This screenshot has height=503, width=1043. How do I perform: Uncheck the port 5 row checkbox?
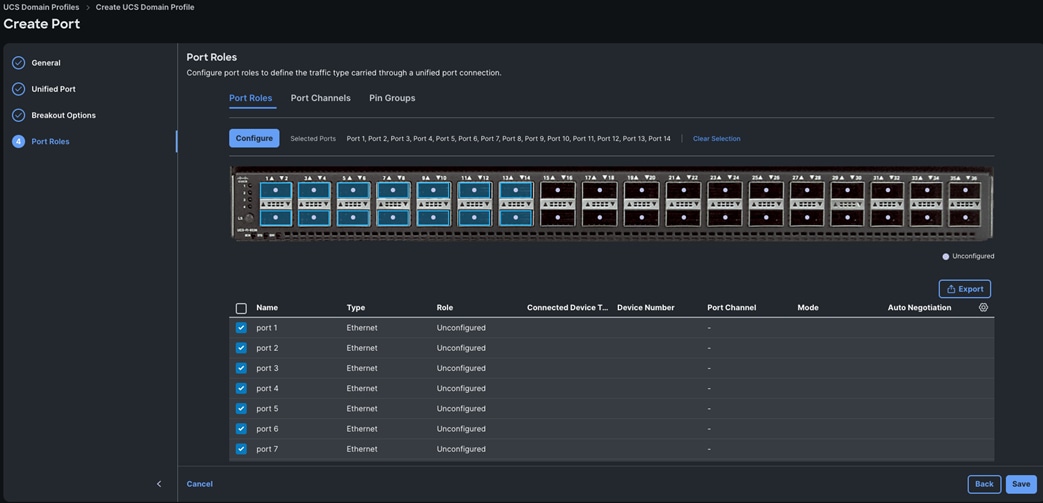tap(241, 409)
